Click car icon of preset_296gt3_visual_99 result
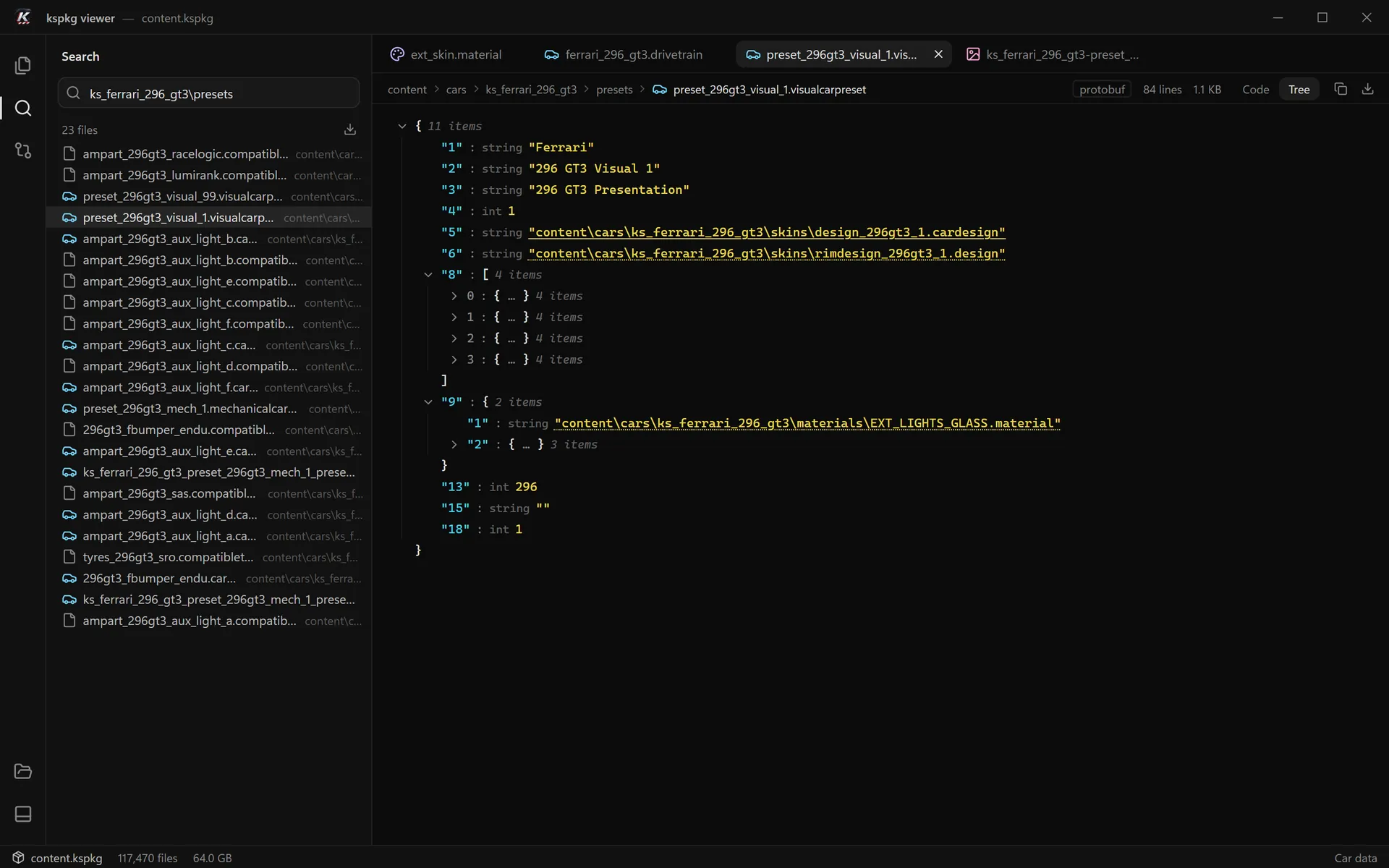The image size is (1389, 868). coord(69,196)
